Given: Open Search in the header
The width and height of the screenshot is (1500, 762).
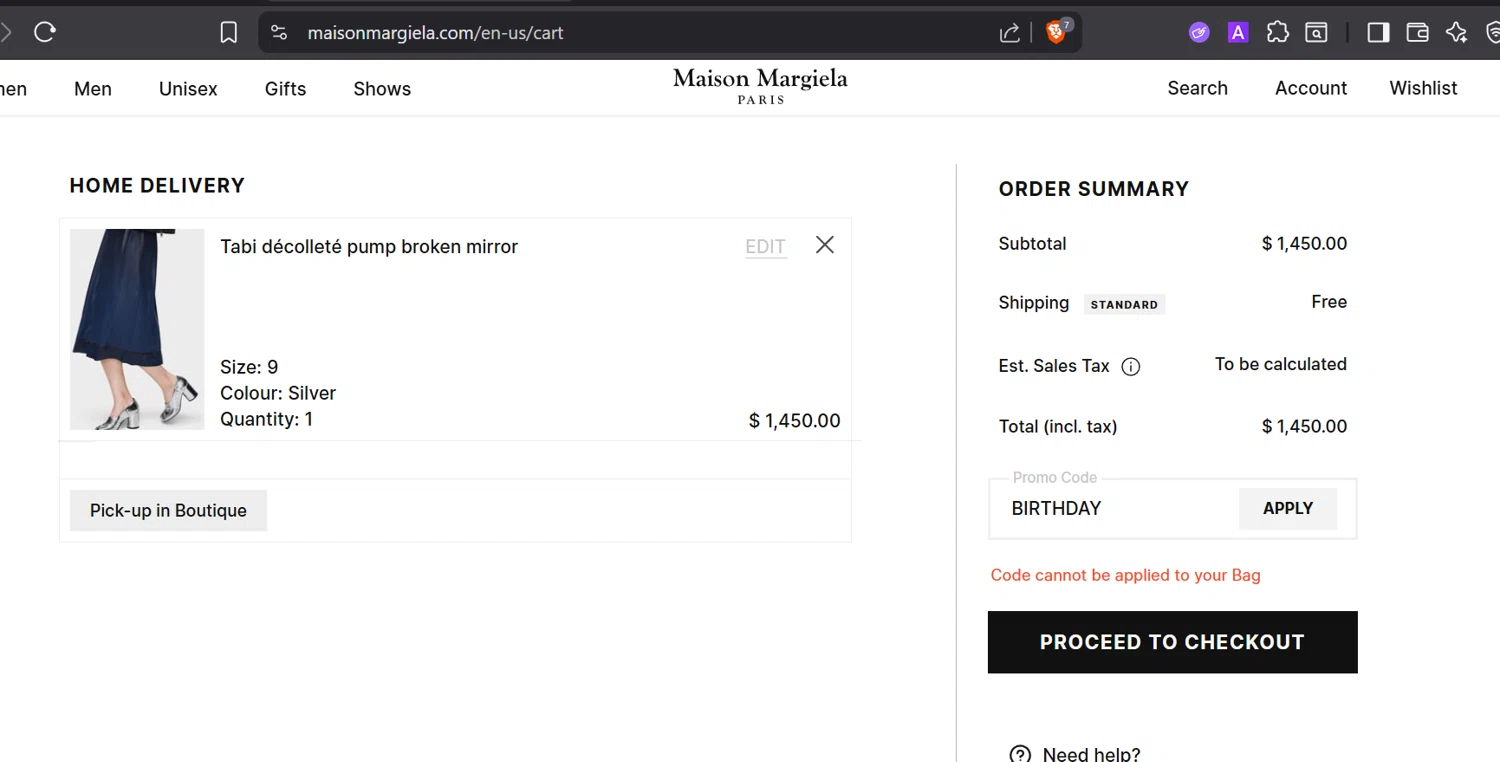Looking at the screenshot, I should point(1197,88).
